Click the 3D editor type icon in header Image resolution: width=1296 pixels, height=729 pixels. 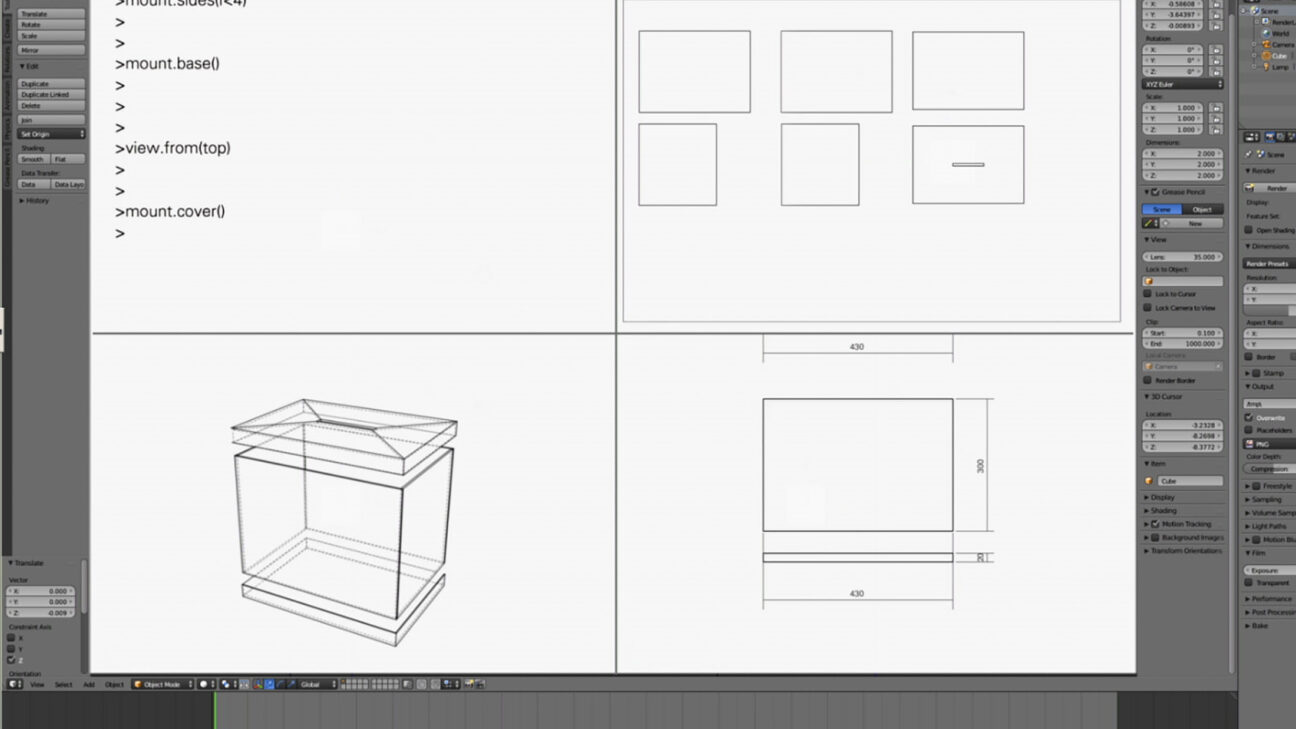15,684
